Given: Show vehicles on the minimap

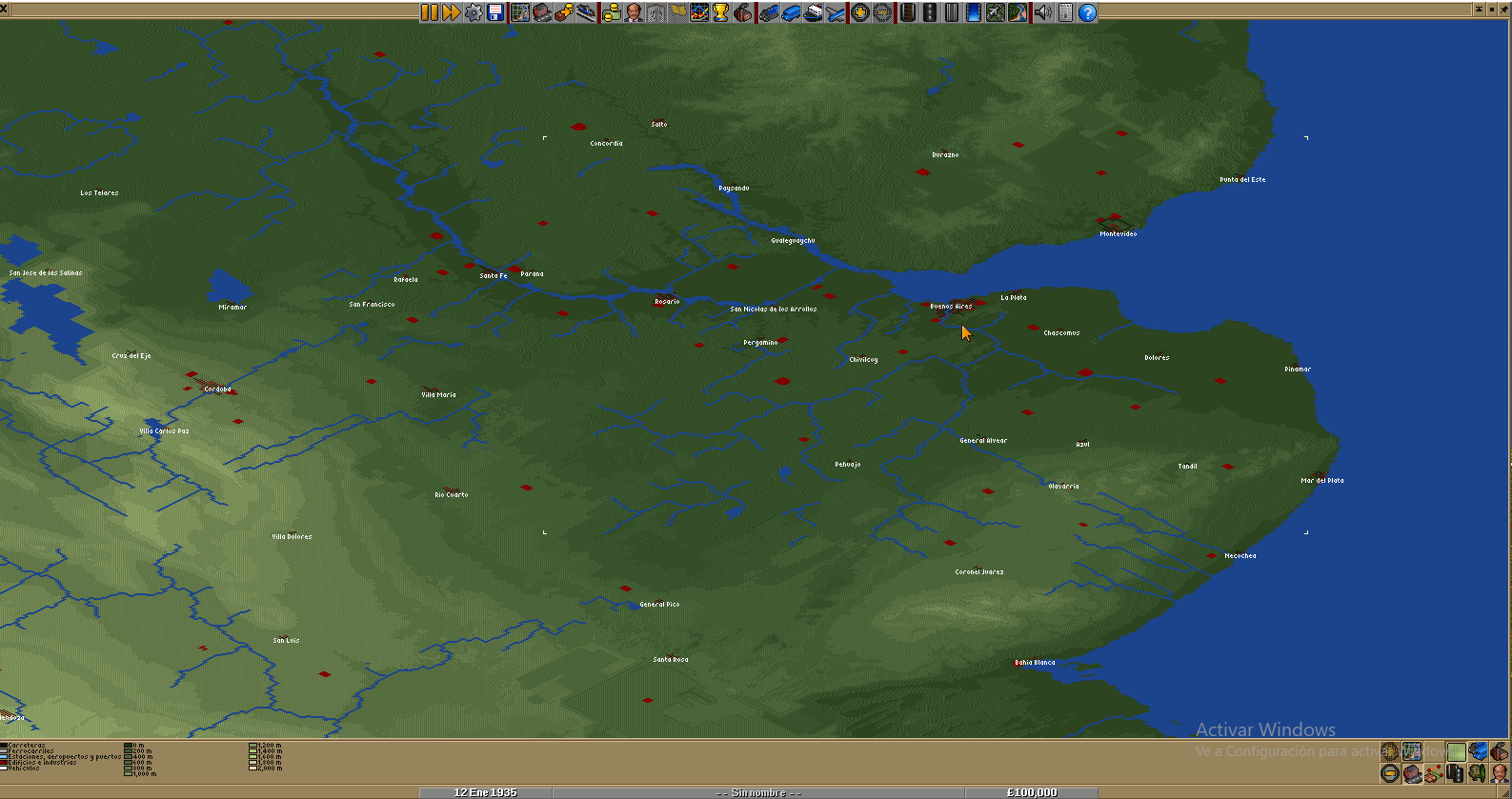Looking at the screenshot, I should tap(1478, 751).
